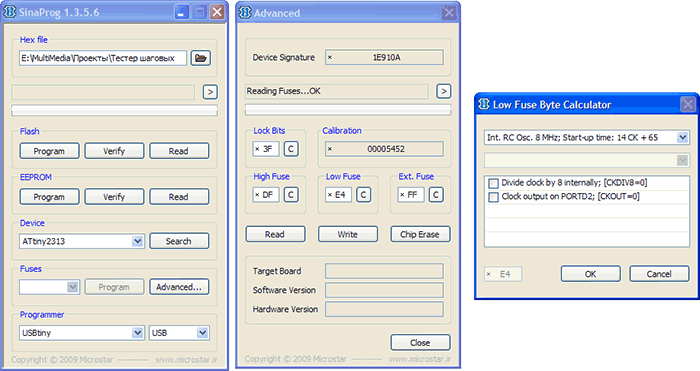This screenshot has height=371, width=700.
Task: Click www.microstar.ir text in SinaProg
Action: pos(186,359)
